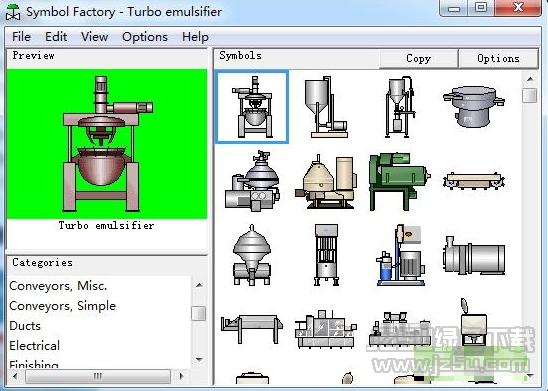This screenshot has height=391, width=548.
Task: Select the blue mixer machine symbol
Action: 400,255
